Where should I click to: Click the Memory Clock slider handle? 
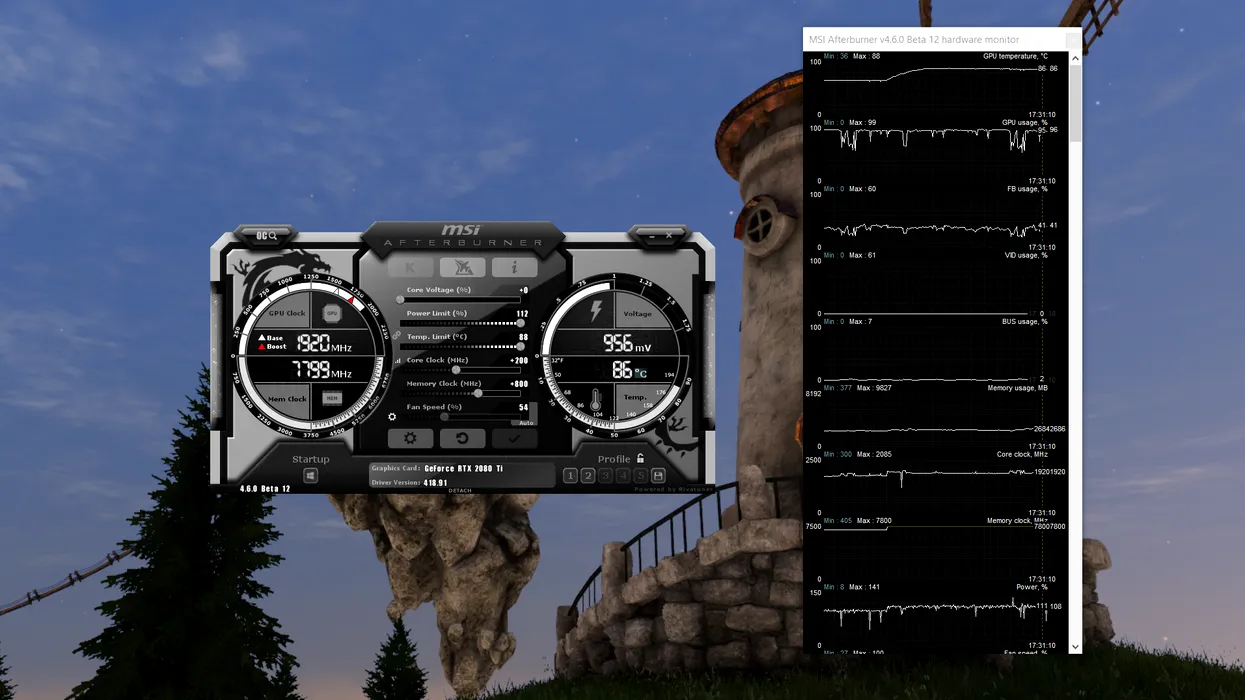478,393
